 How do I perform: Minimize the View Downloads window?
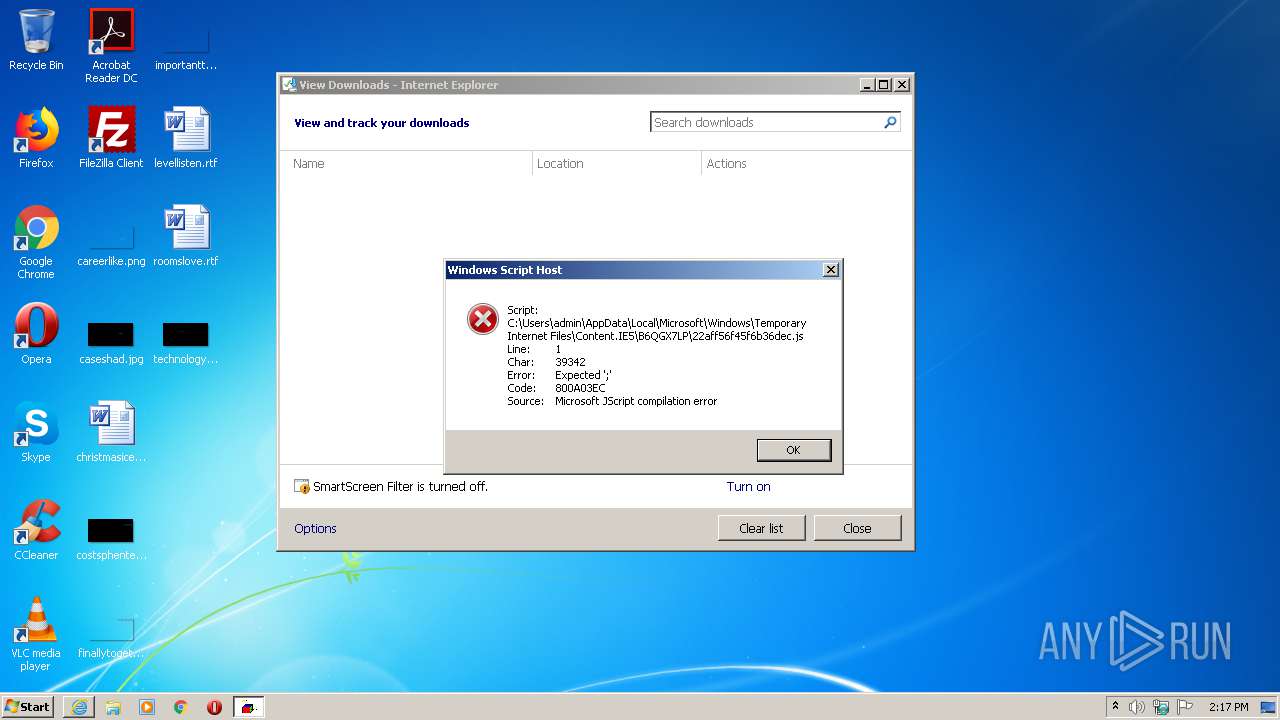867,85
